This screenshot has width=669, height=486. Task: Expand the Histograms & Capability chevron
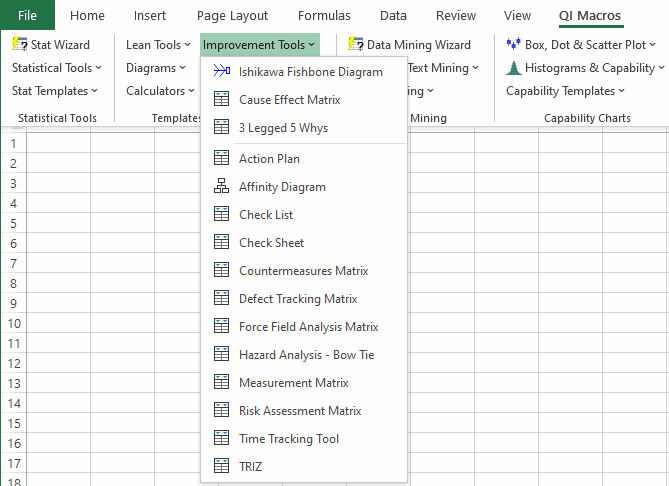pos(660,68)
